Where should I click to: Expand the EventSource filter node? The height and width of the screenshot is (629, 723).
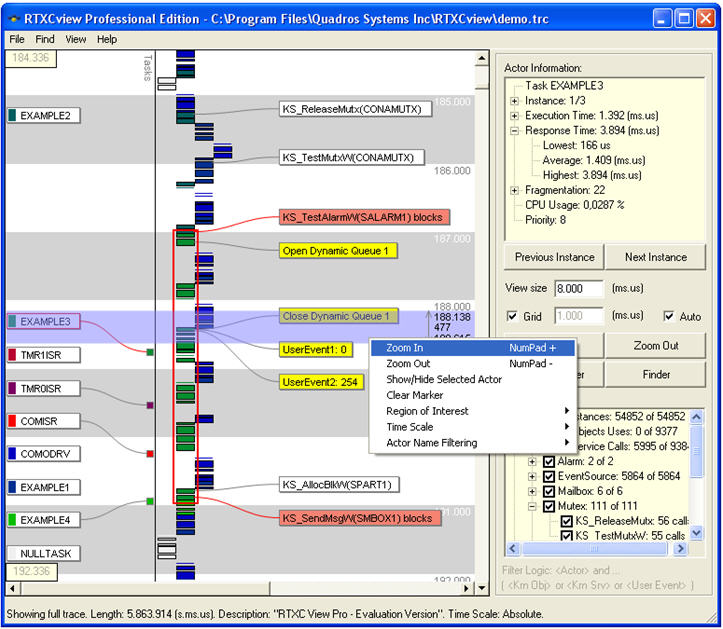tap(532, 476)
